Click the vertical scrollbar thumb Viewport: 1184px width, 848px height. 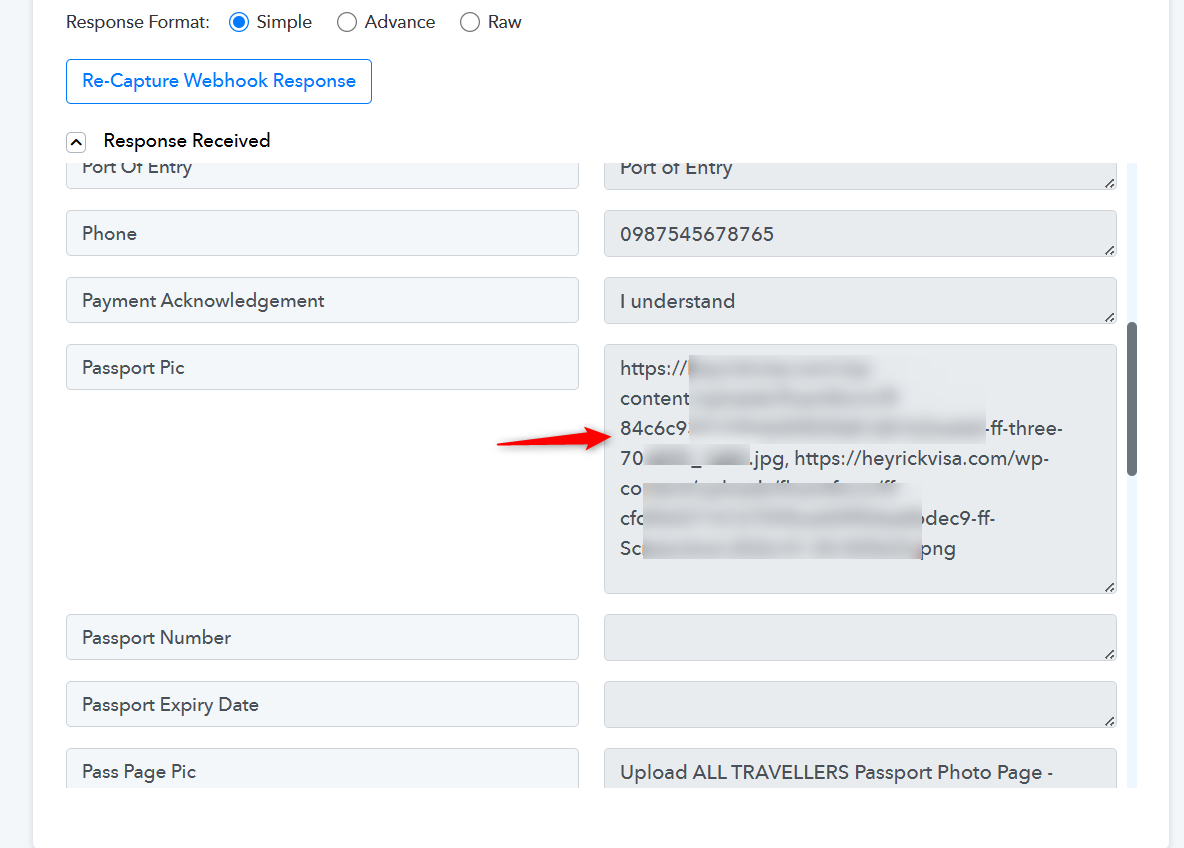[x=1132, y=398]
